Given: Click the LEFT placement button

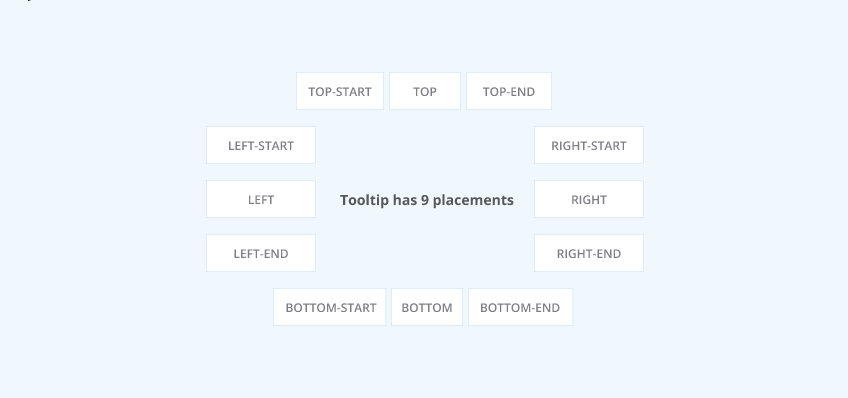Looking at the screenshot, I should coord(261,200).
